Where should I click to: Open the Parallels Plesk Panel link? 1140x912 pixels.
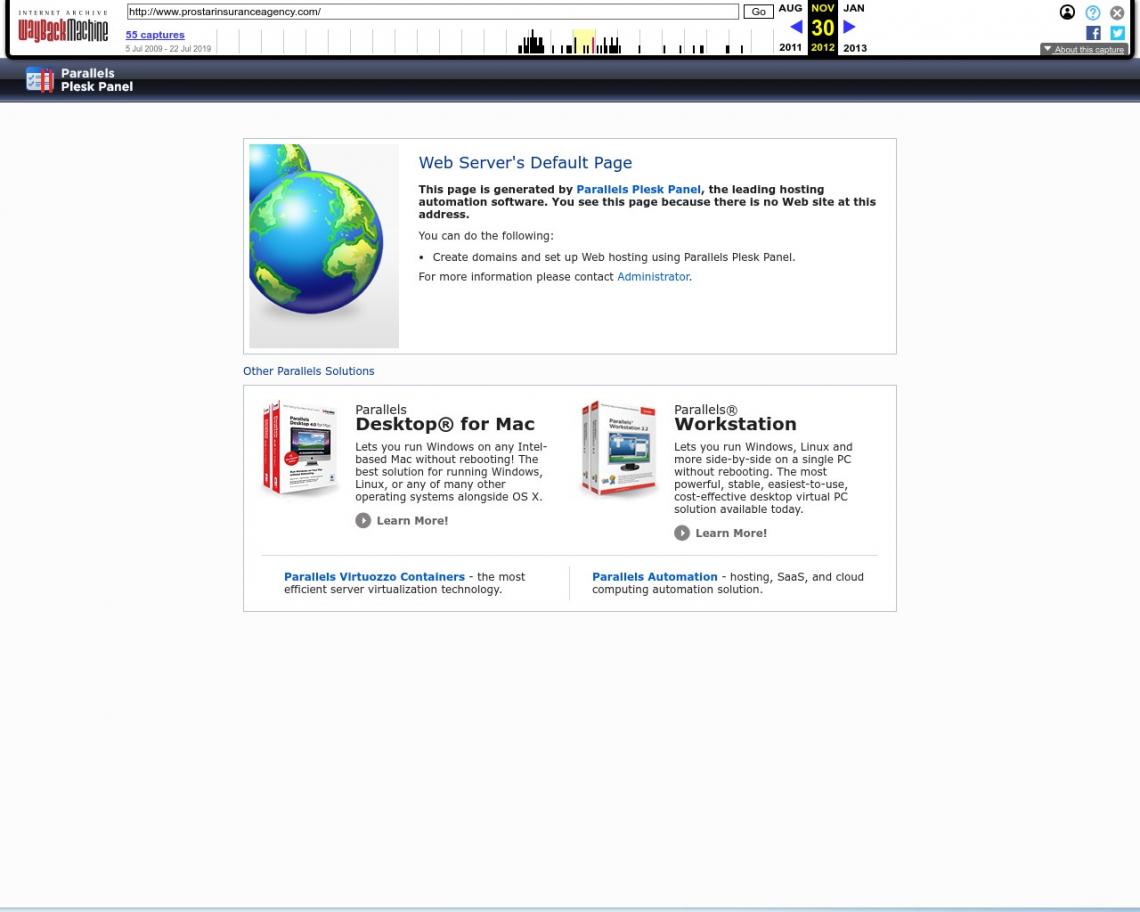[x=638, y=189]
